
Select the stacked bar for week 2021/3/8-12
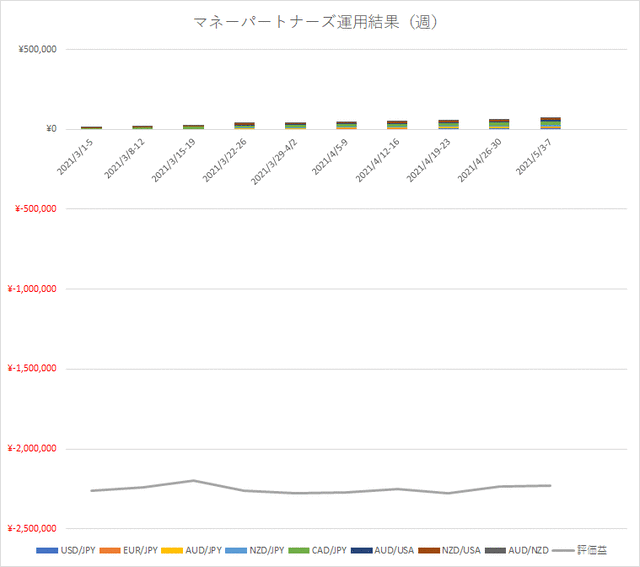142,127
